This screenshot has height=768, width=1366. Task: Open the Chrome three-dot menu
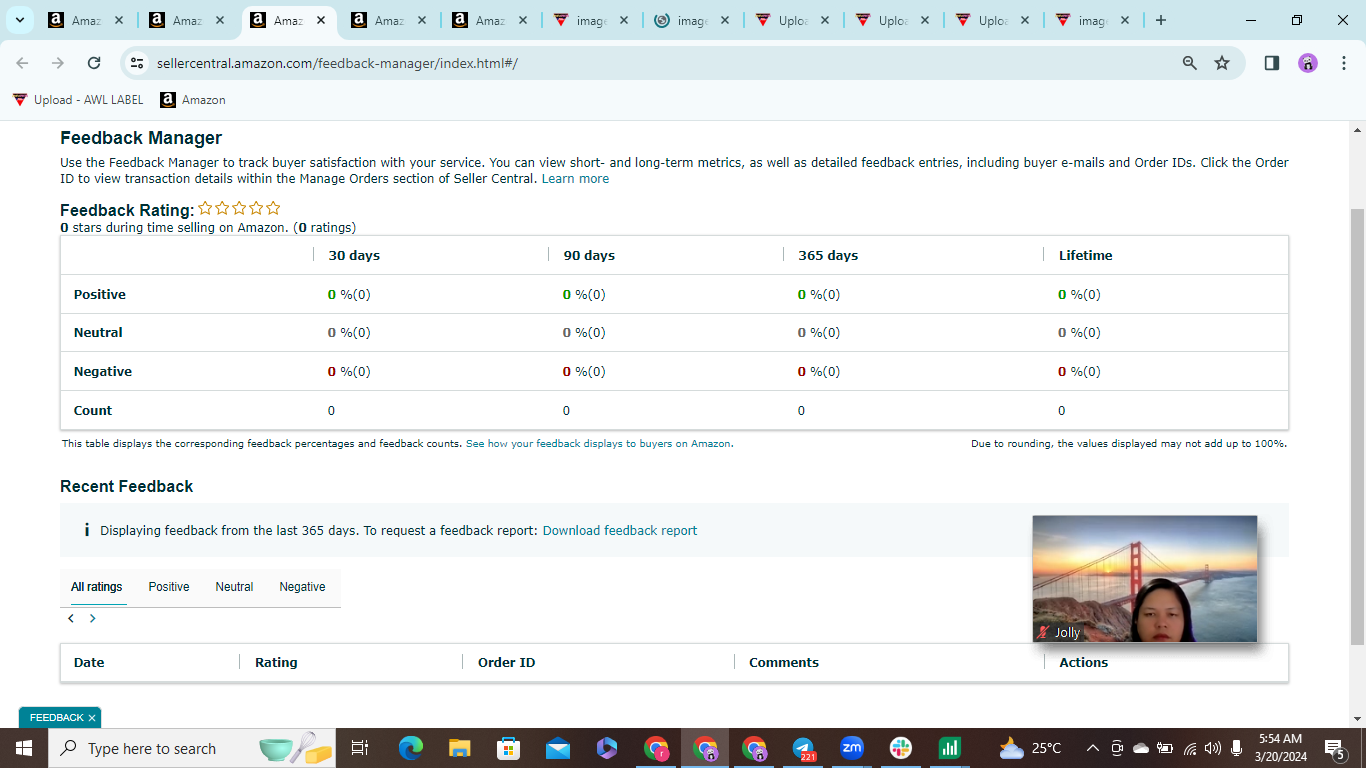(1342, 63)
